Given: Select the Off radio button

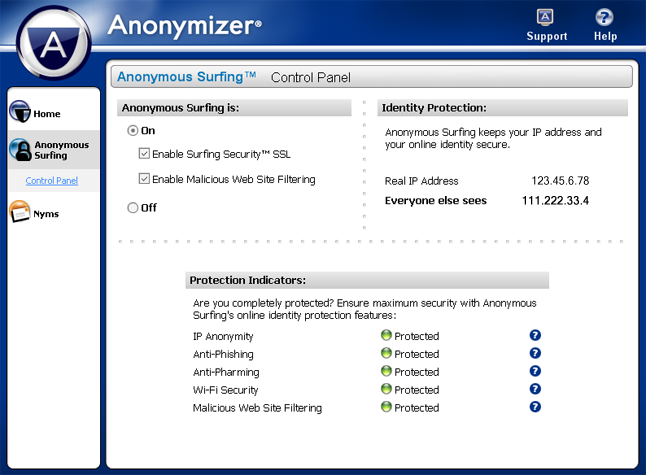Looking at the screenshot, I should click(x=132, y=208).
